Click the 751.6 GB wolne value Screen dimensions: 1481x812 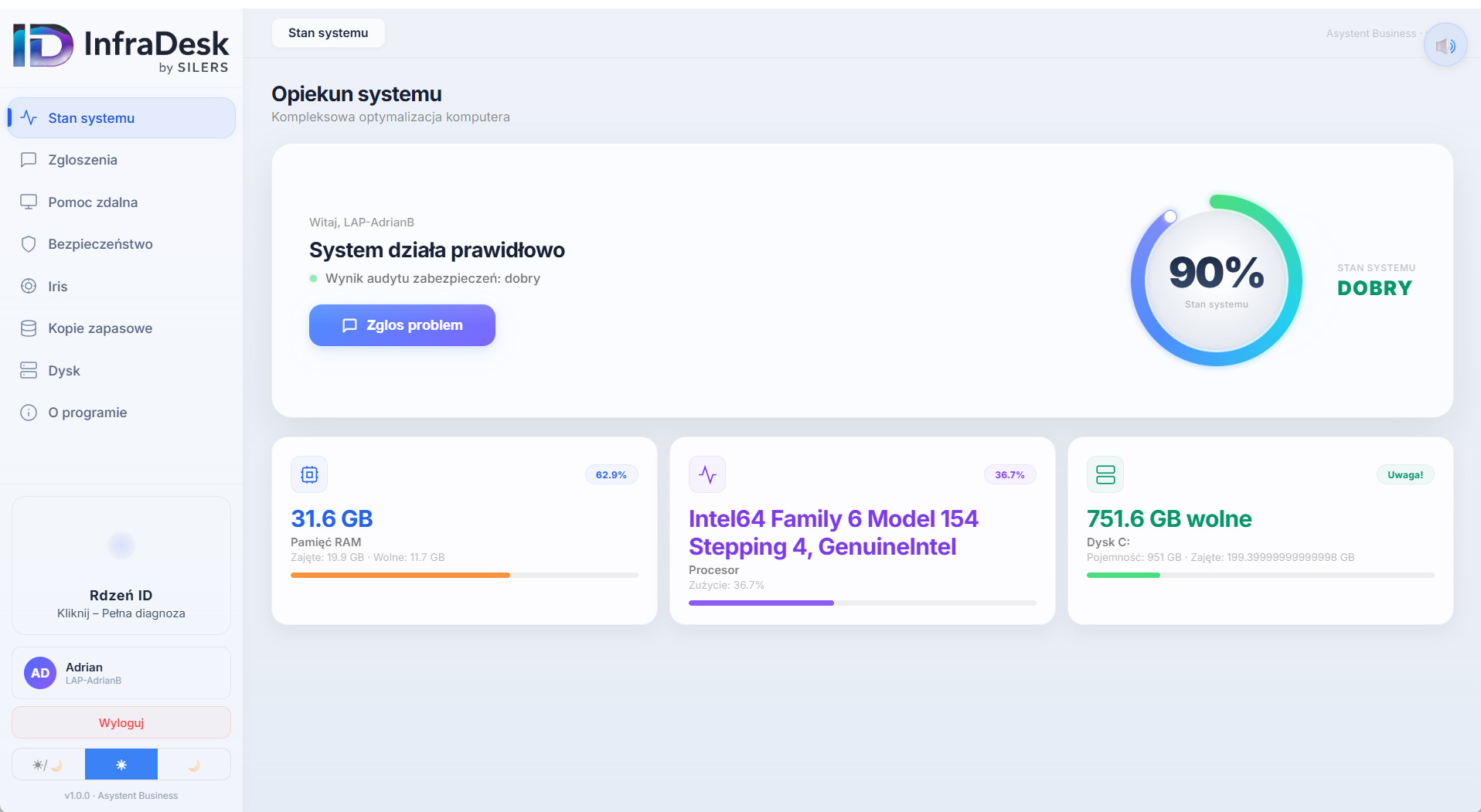[1169, 518]
